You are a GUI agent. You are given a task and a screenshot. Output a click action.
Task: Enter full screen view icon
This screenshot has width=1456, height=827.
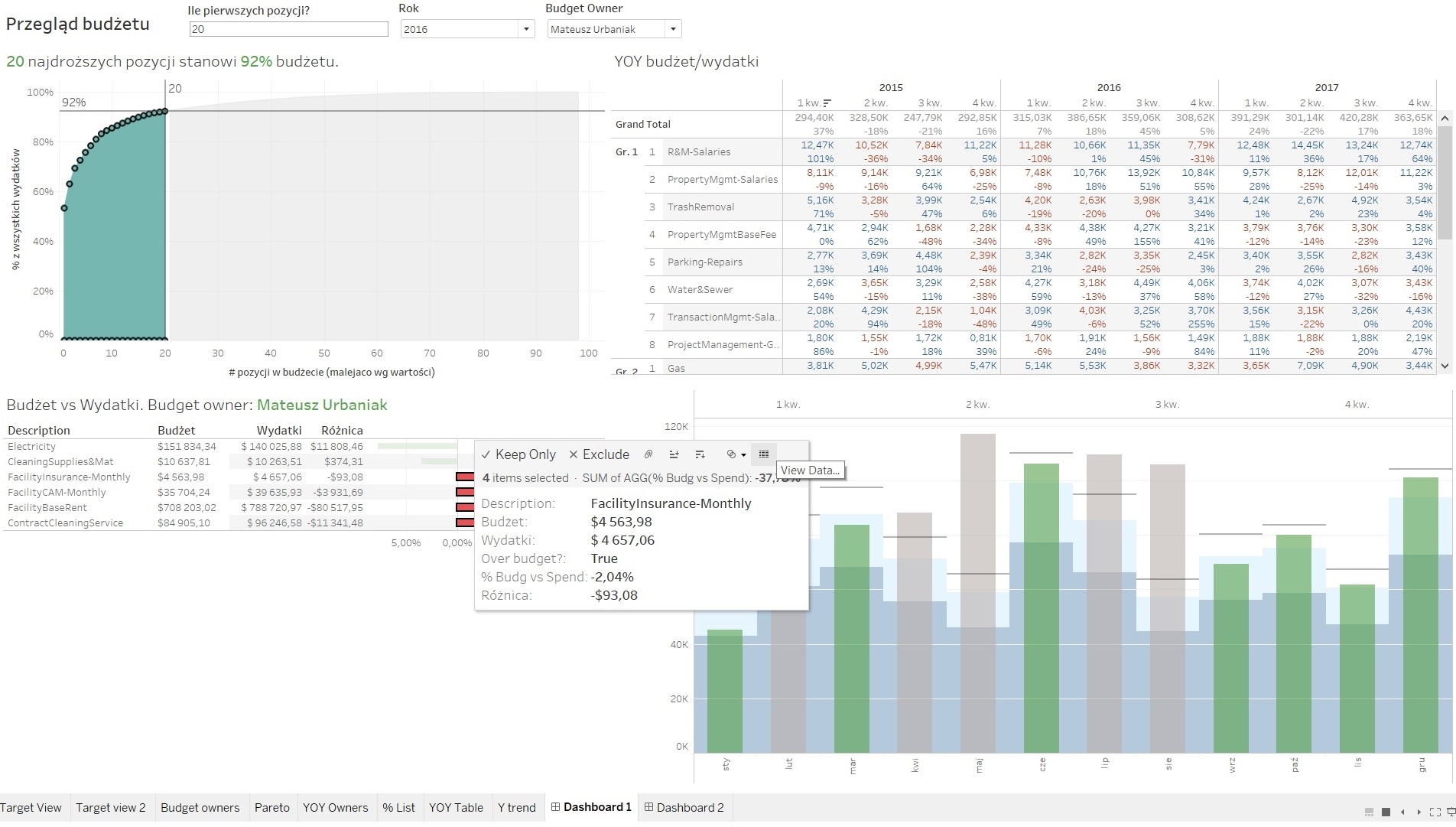tap(1435, 812)
